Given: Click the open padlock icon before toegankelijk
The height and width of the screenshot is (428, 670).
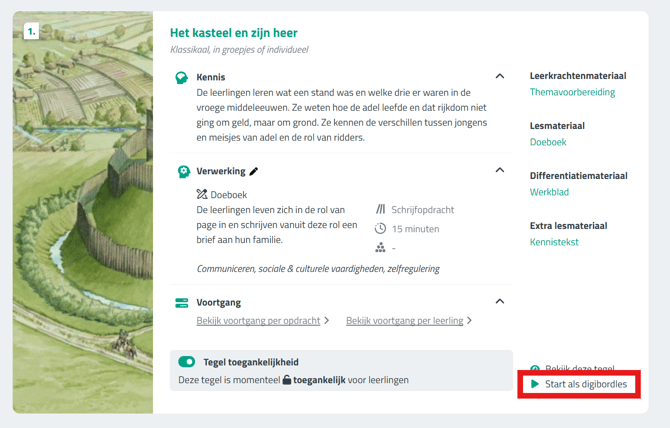Looking at the screenshot, I should (x=287, y=380).
